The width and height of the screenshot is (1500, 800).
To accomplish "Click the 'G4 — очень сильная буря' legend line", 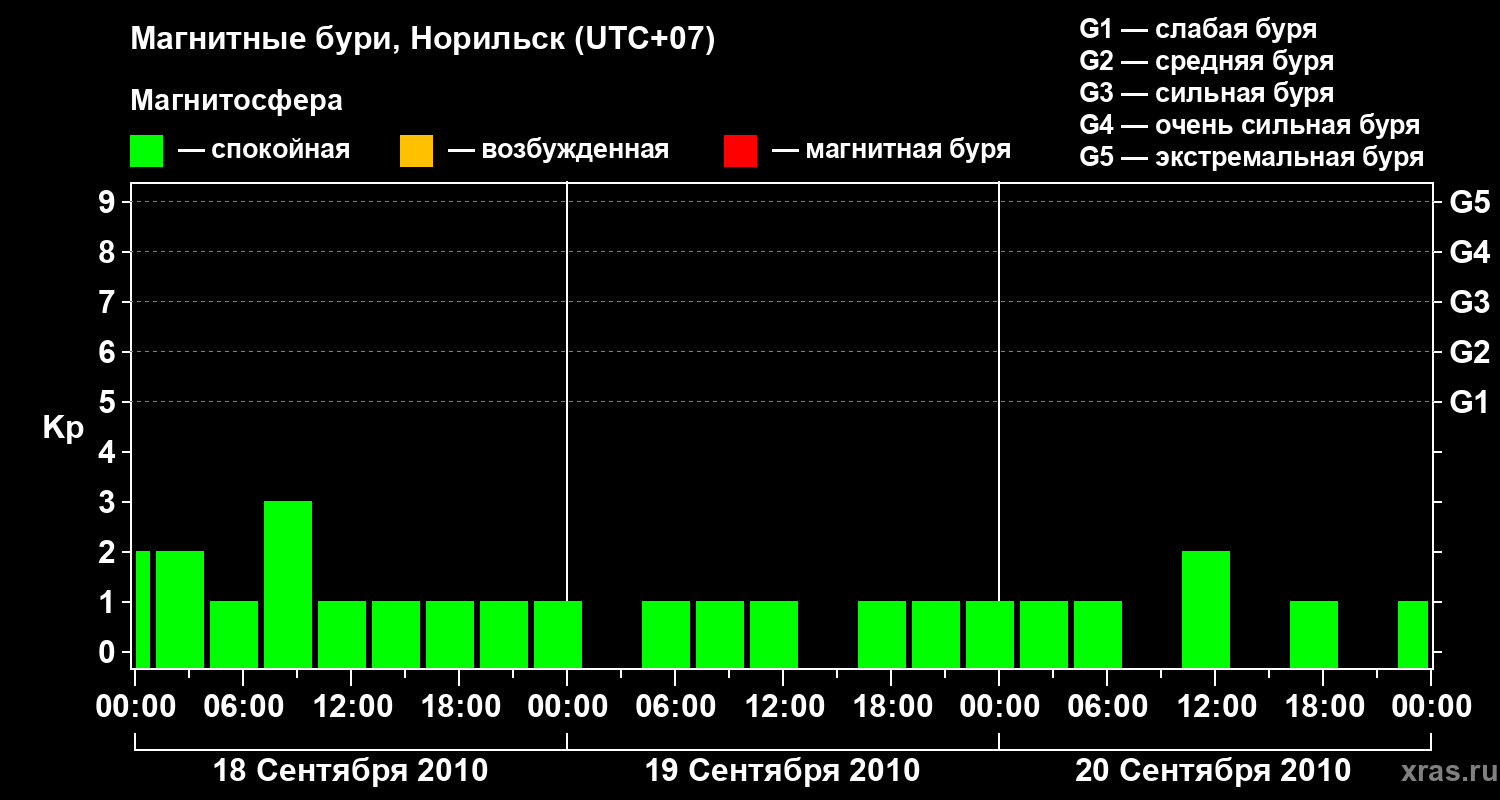I will pyautogui.click(x=1250, y=124).
